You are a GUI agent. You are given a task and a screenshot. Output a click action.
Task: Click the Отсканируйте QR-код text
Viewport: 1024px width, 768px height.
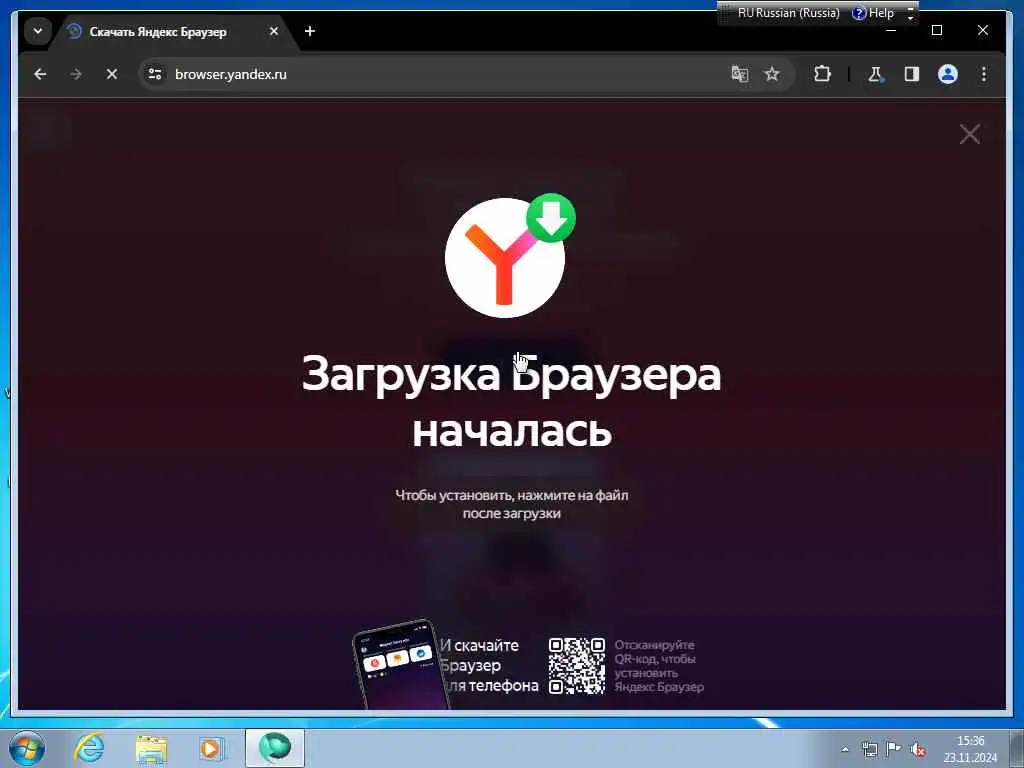(659, 665)
